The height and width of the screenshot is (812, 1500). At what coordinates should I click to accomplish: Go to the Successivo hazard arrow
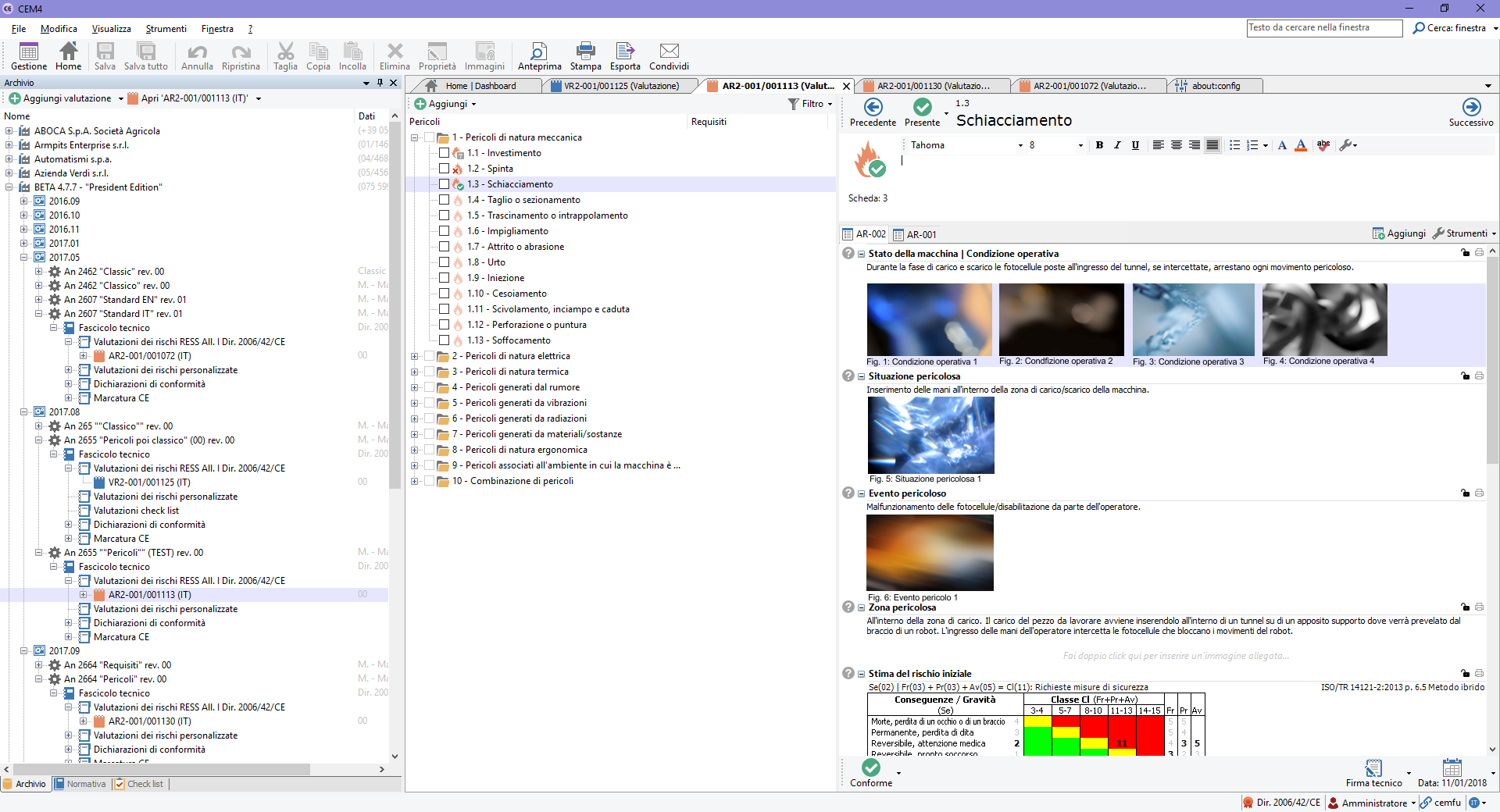coord(1471,107)
